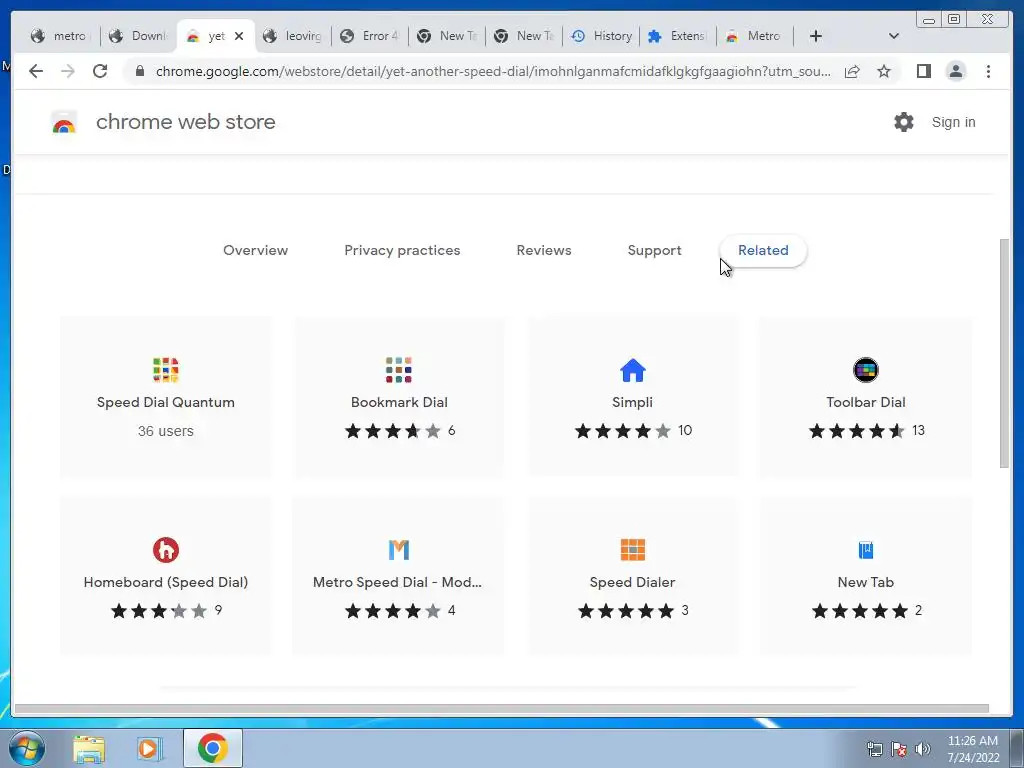Bookmark this page with the star
The width and height of the screenshot is (1024, 768).
884,71
